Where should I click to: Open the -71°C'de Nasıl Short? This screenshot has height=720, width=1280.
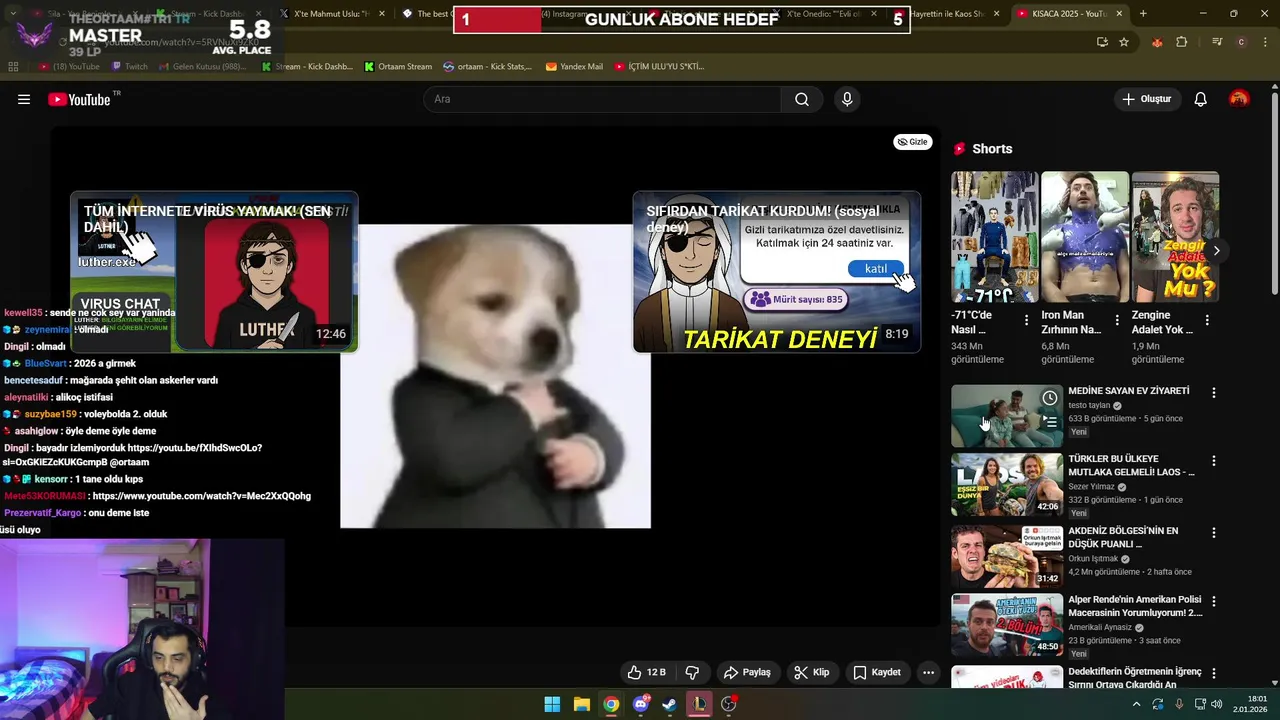coord(995,236)
